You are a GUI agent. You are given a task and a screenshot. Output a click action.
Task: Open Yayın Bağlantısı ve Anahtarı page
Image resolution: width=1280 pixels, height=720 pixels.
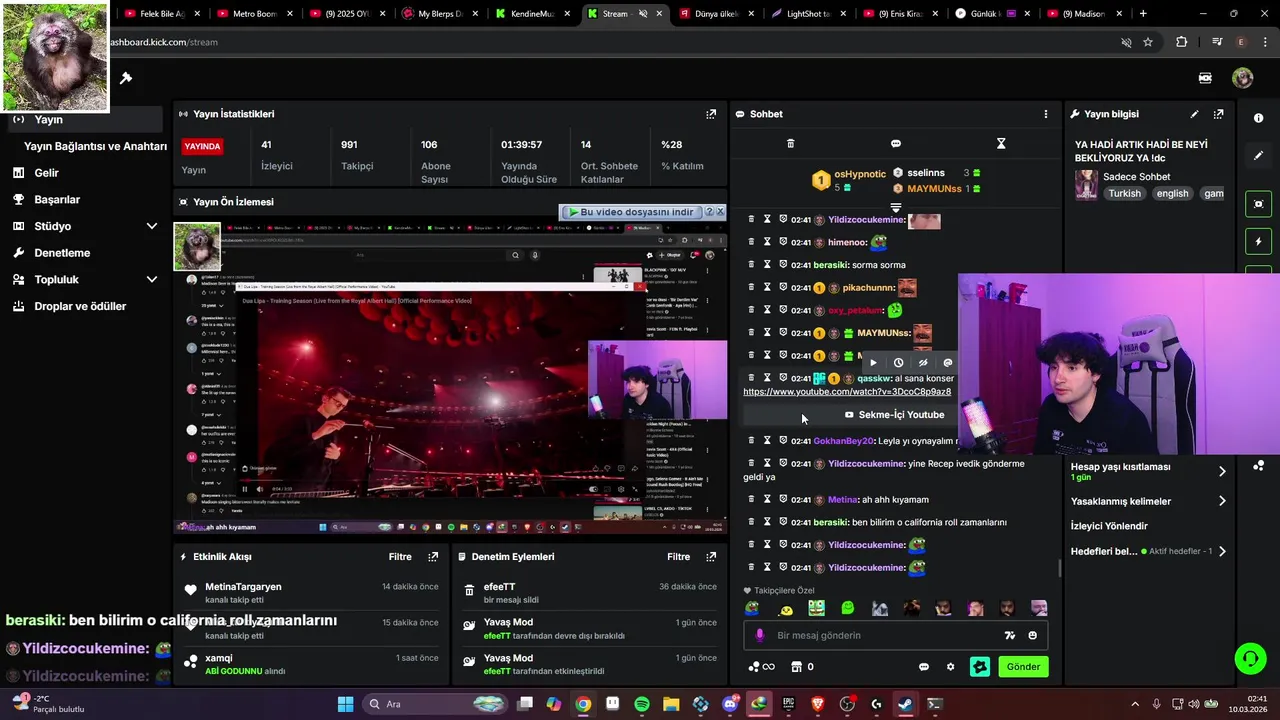click(95, 146)
